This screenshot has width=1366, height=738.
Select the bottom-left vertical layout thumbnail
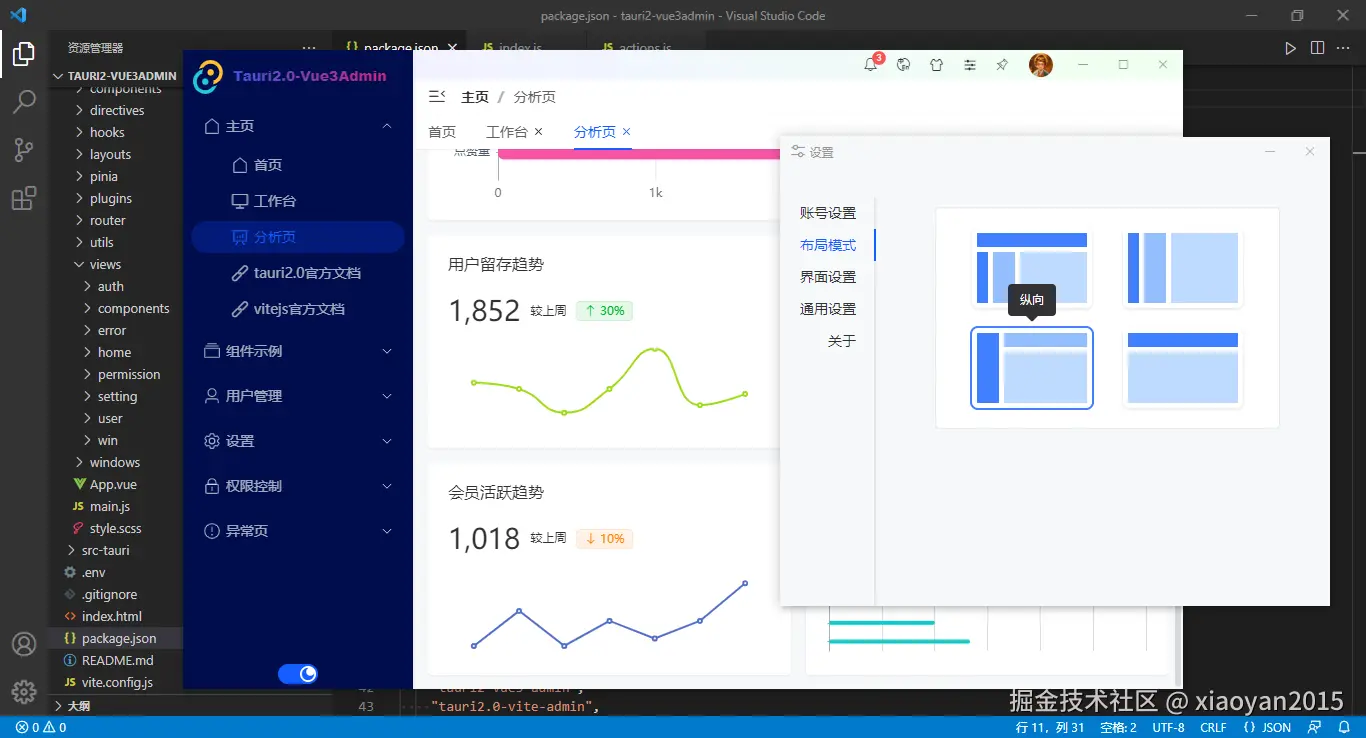coord(1031,368)
